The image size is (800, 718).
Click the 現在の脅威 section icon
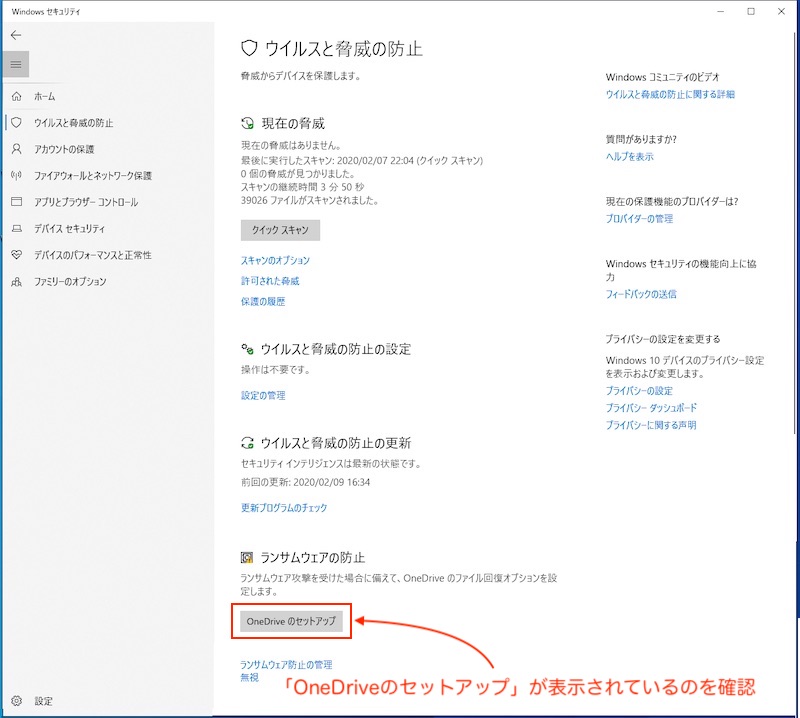coord(247,123)
